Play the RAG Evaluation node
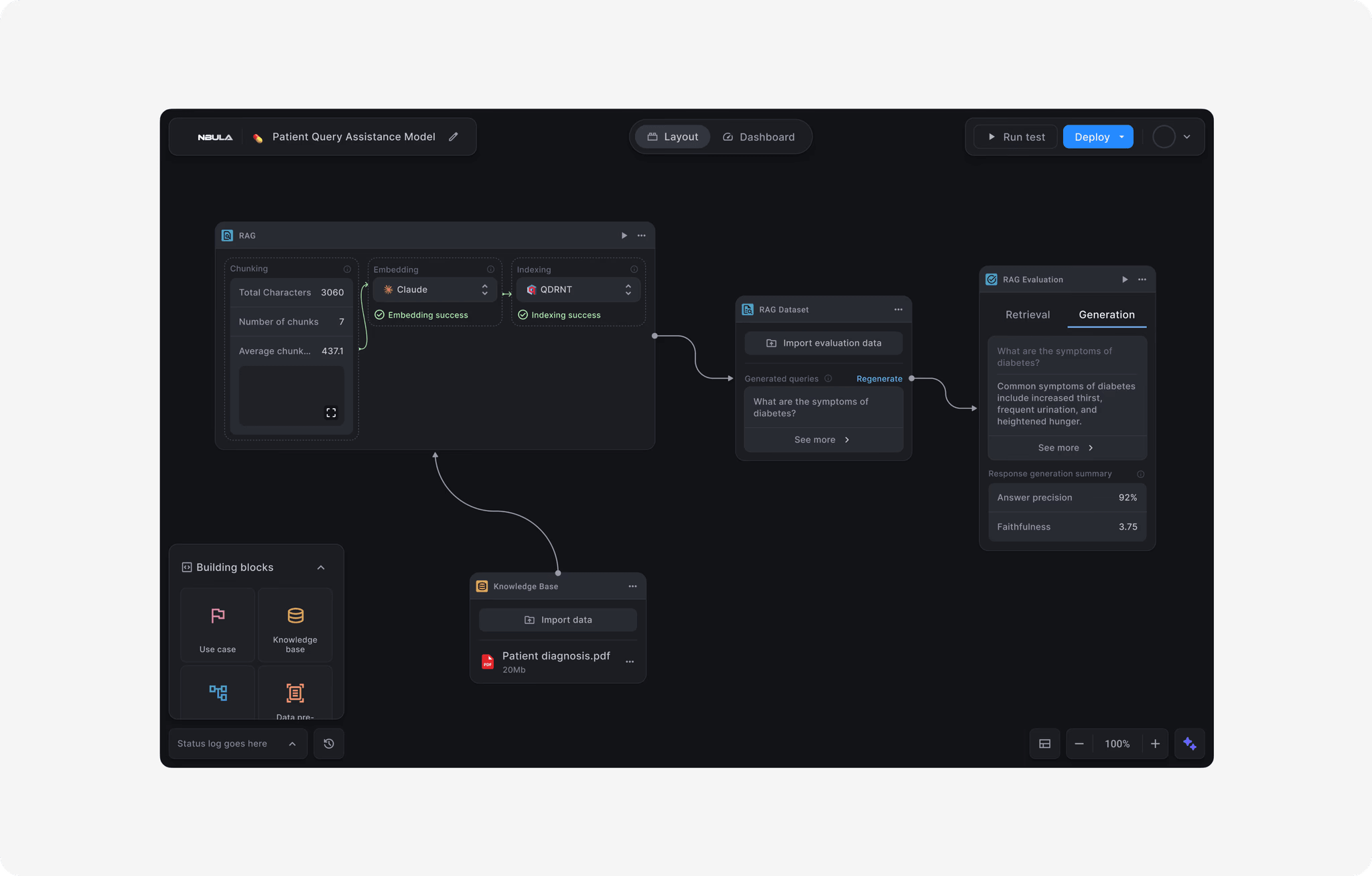Screen dimensions: 1372x876 tap(1125, 279)
